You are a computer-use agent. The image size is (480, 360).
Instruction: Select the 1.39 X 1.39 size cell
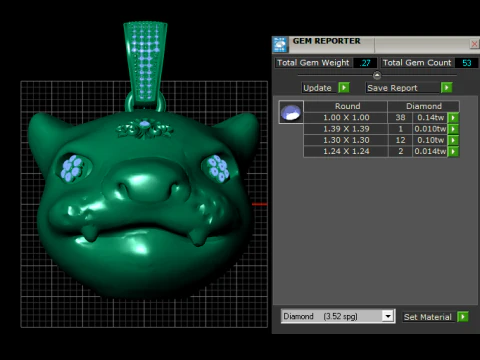[x=346, y=129]
